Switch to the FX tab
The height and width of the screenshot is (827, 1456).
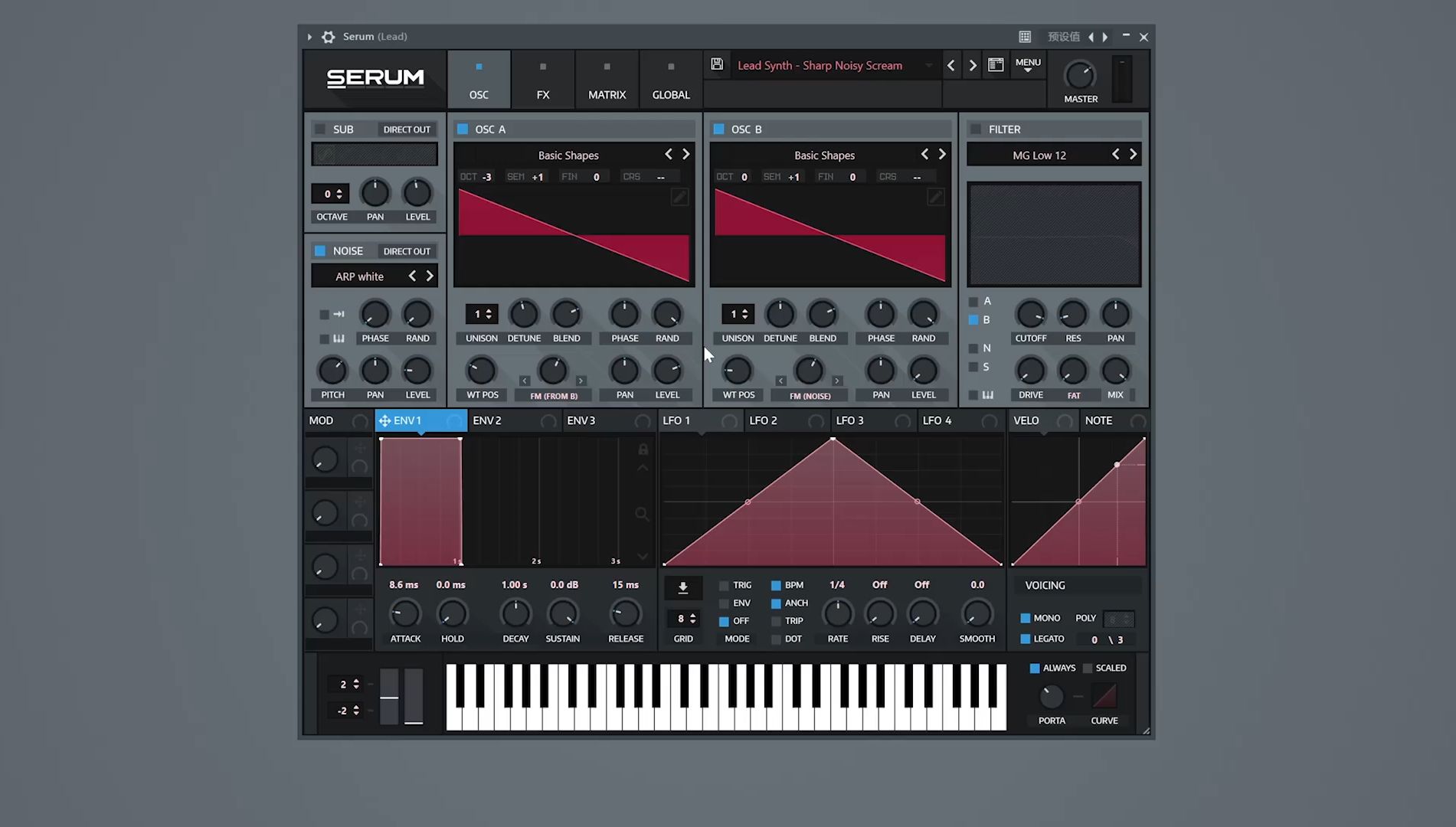coord(543,80)
